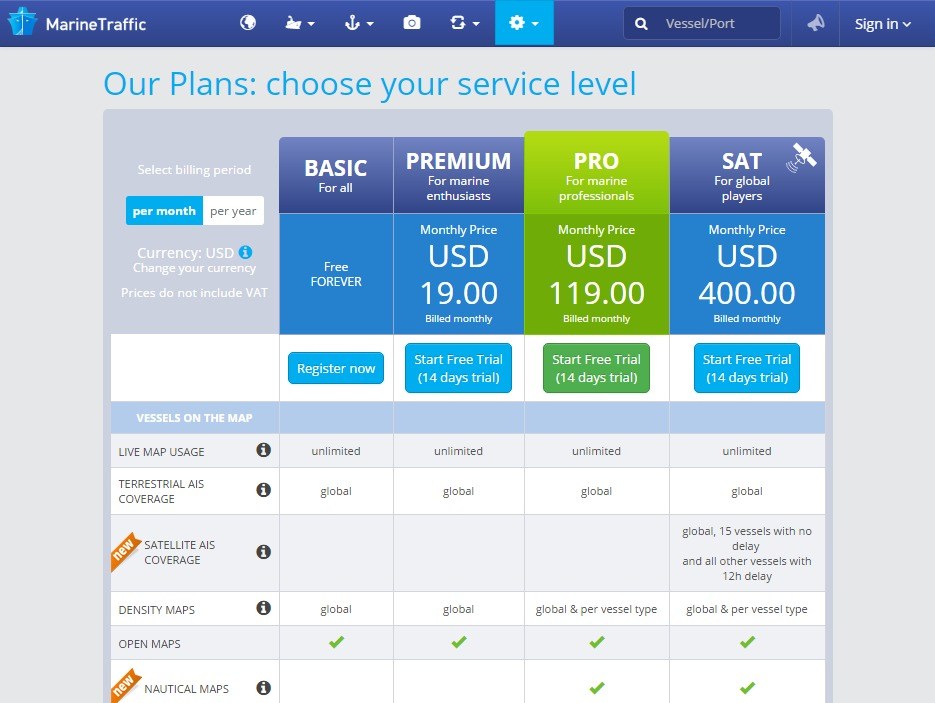This screenshot has height=703, width=935.
Task: Expand the anchor ports dropdown menu
Action: [359, 23]
